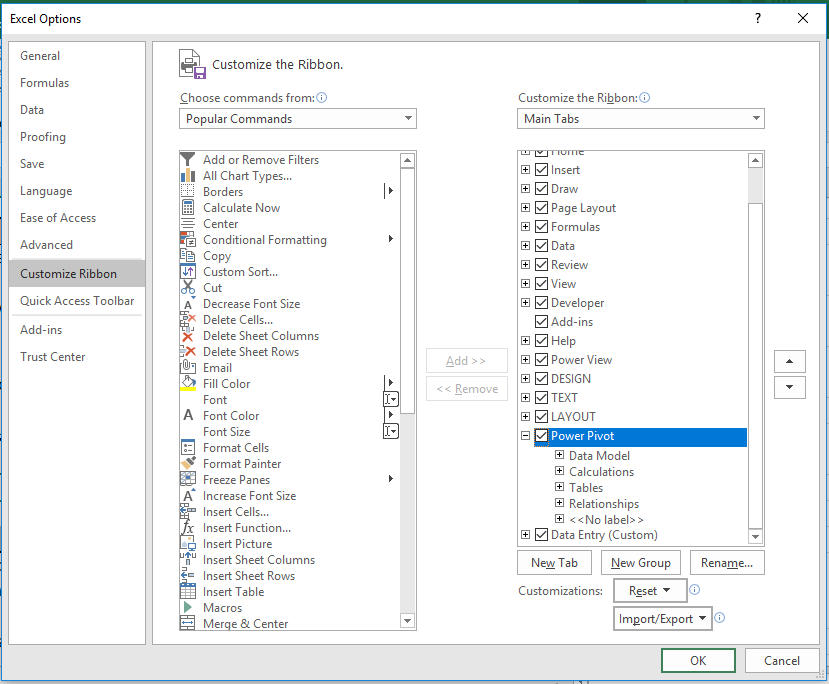The width and height of the screenshot is (829, 684).
Task: Select the Freeze Panes icon
Action: point(188,479)
